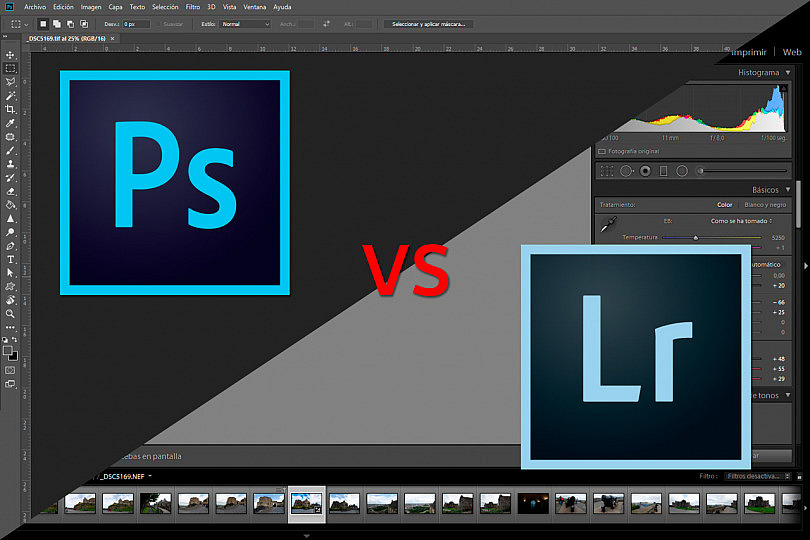Select the Healing Patch tool

pyautogui.click(x=10, y=137)
